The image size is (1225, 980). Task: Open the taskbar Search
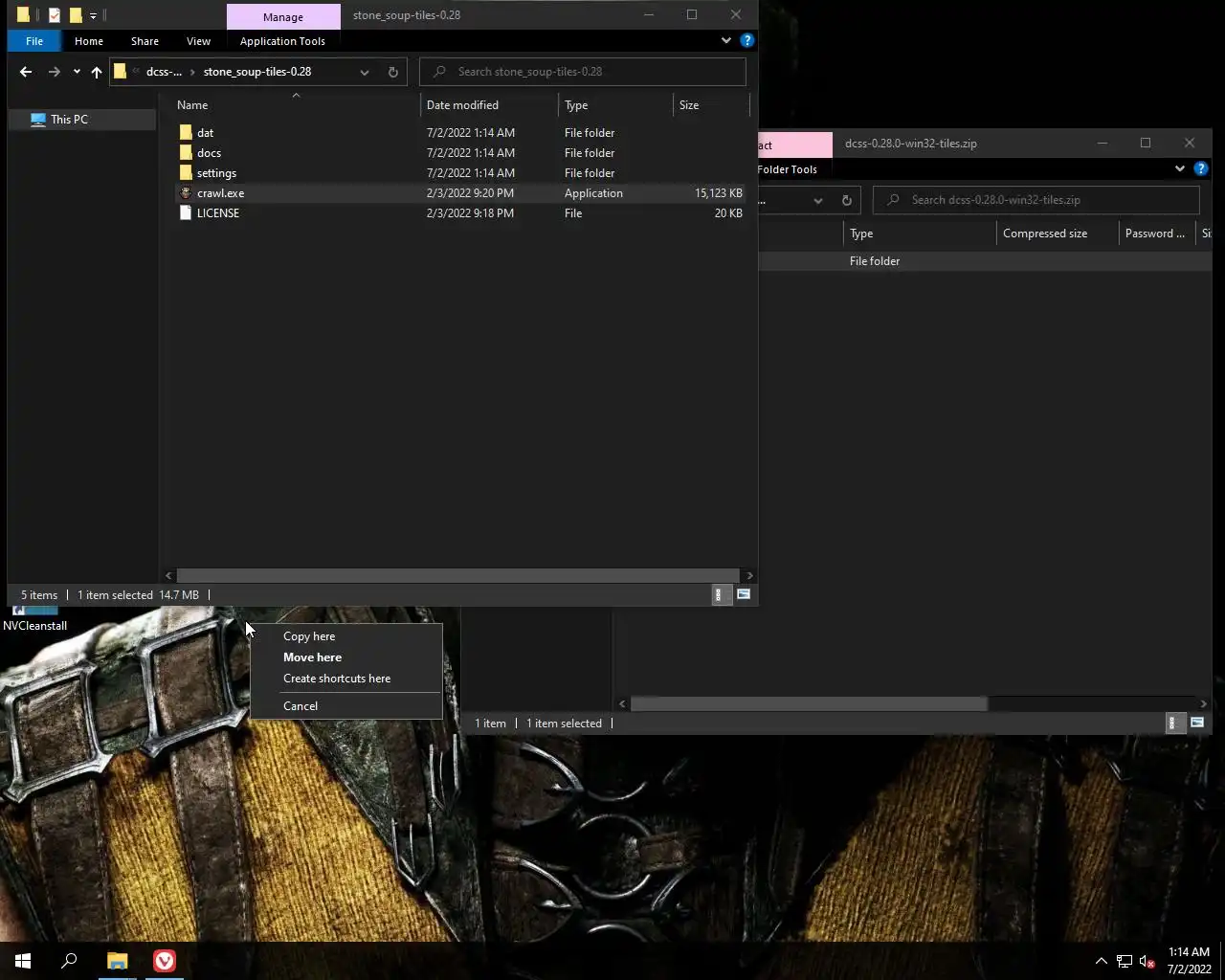point(69,961)
